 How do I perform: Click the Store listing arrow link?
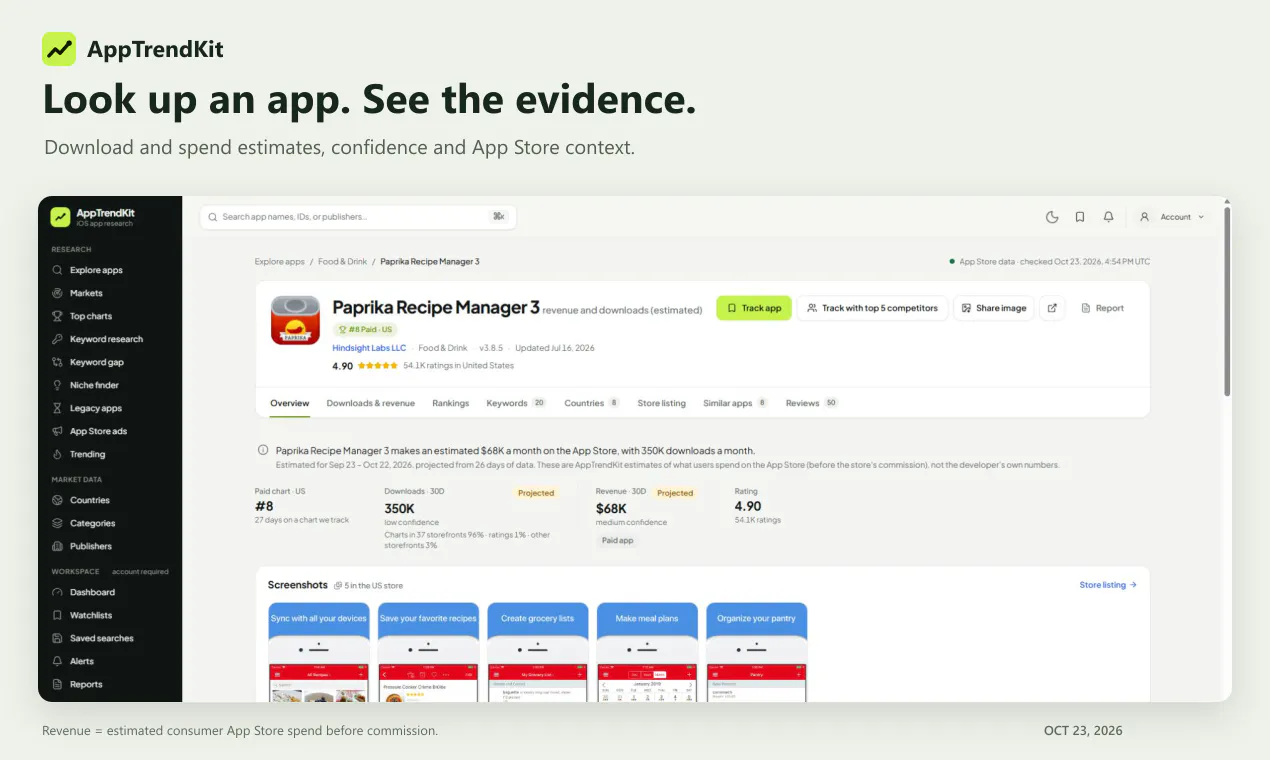1108,585
